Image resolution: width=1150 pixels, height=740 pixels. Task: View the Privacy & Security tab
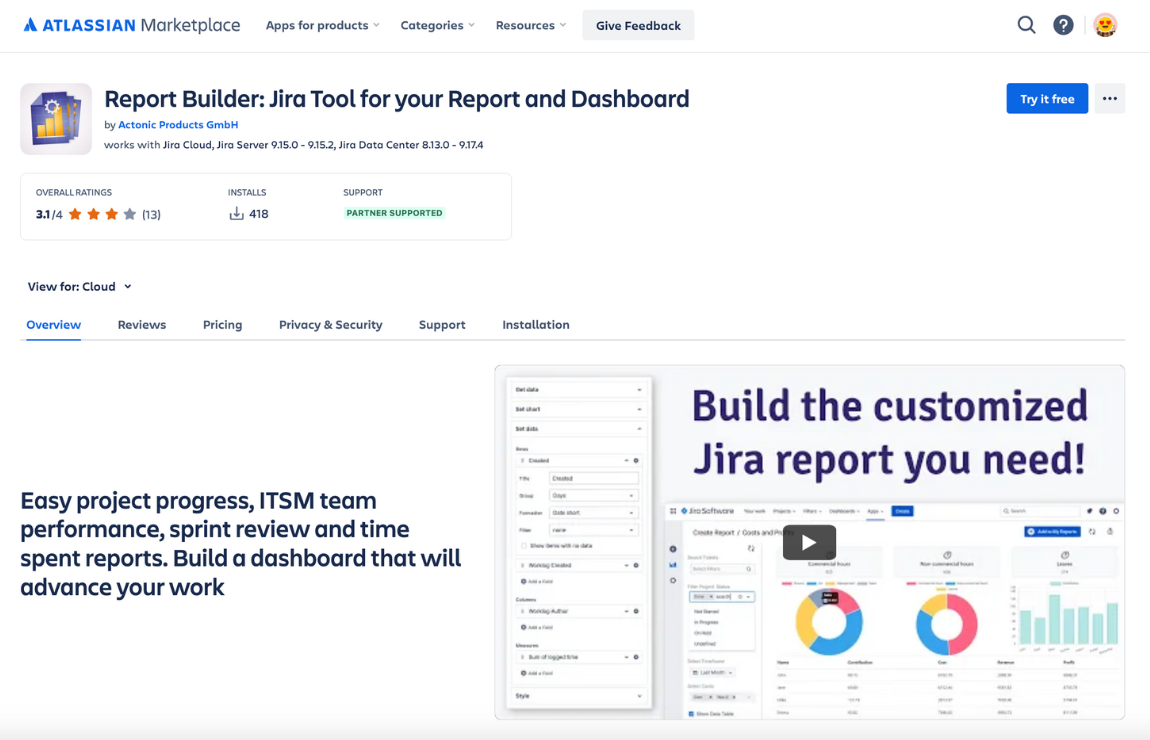pyautogui.click(x=330, y=324)
